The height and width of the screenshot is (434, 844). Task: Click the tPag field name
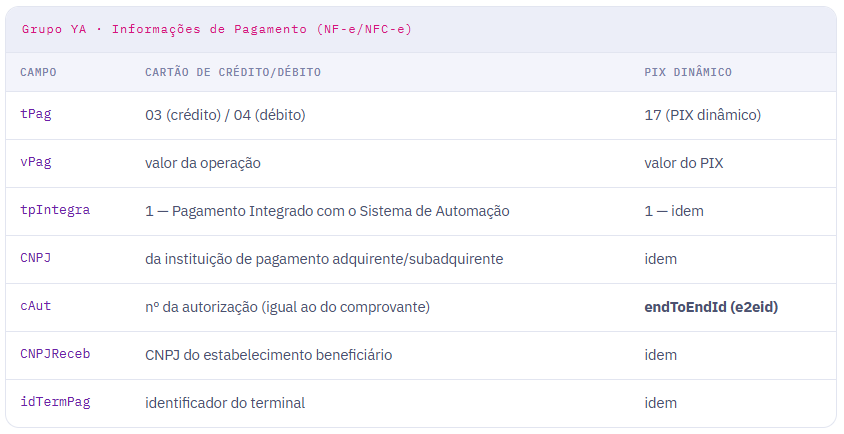coord(36,115)
